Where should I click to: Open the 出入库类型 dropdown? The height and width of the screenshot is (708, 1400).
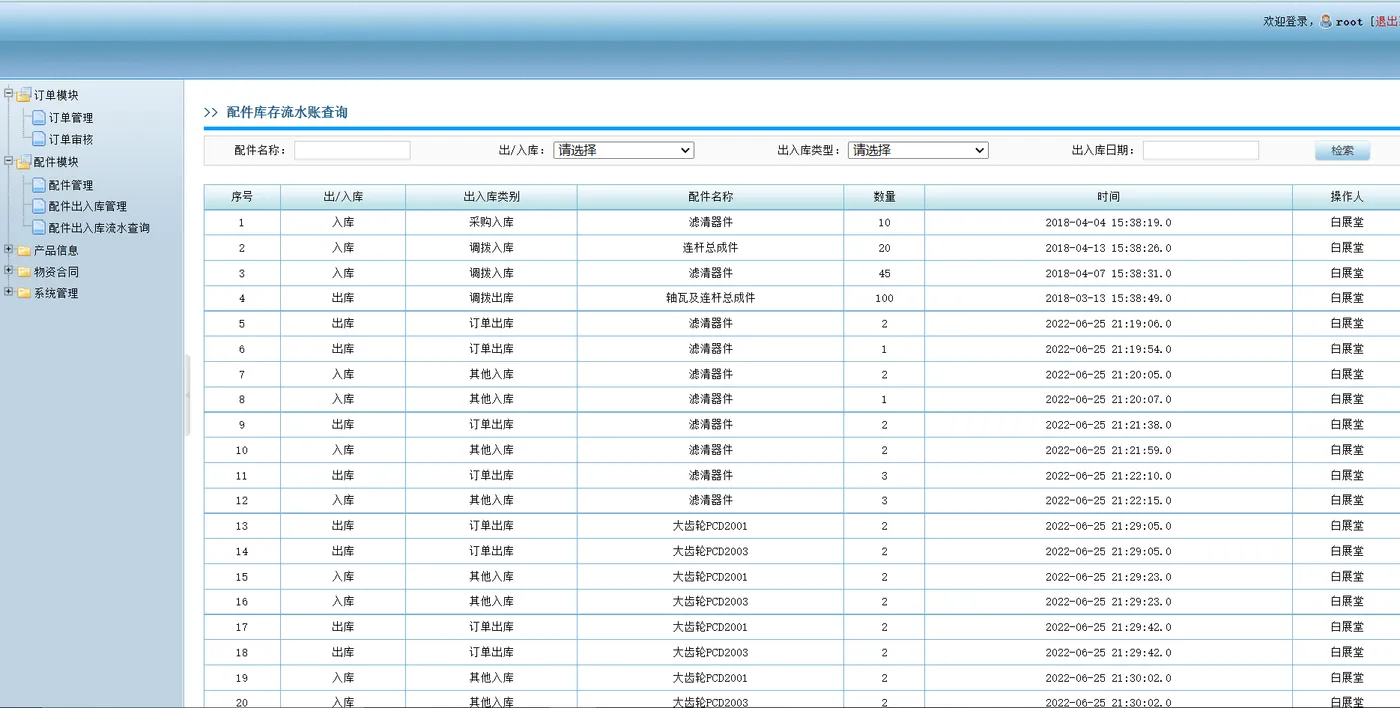[918, 150]
